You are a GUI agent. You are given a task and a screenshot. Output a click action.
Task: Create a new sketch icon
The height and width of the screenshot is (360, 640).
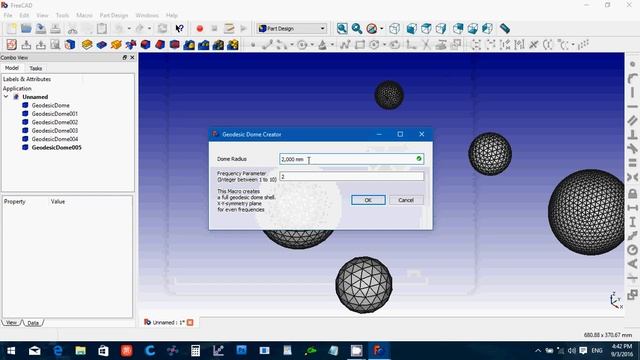11,44
